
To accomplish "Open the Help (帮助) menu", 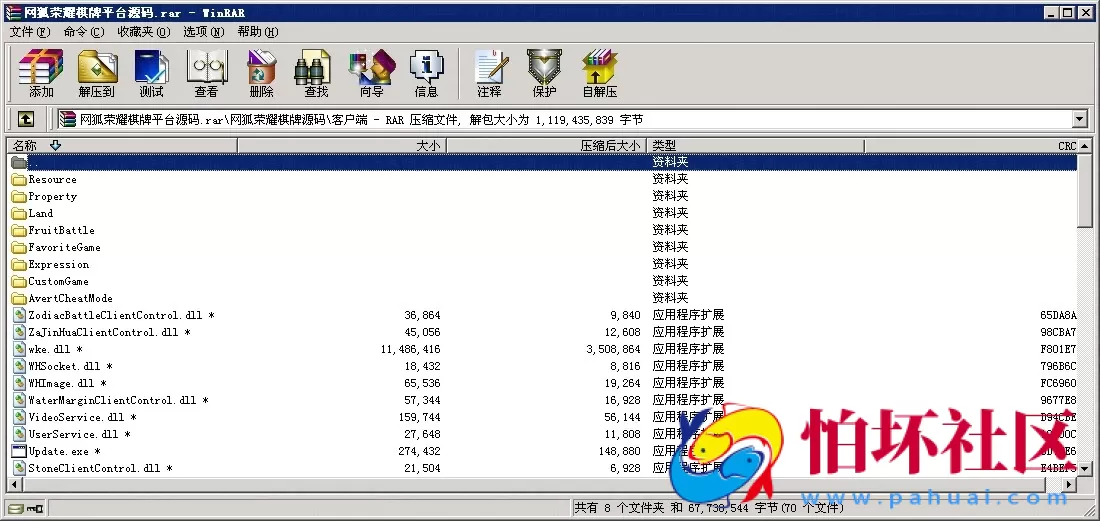I will pyautogui.click(x=257, y=32).
